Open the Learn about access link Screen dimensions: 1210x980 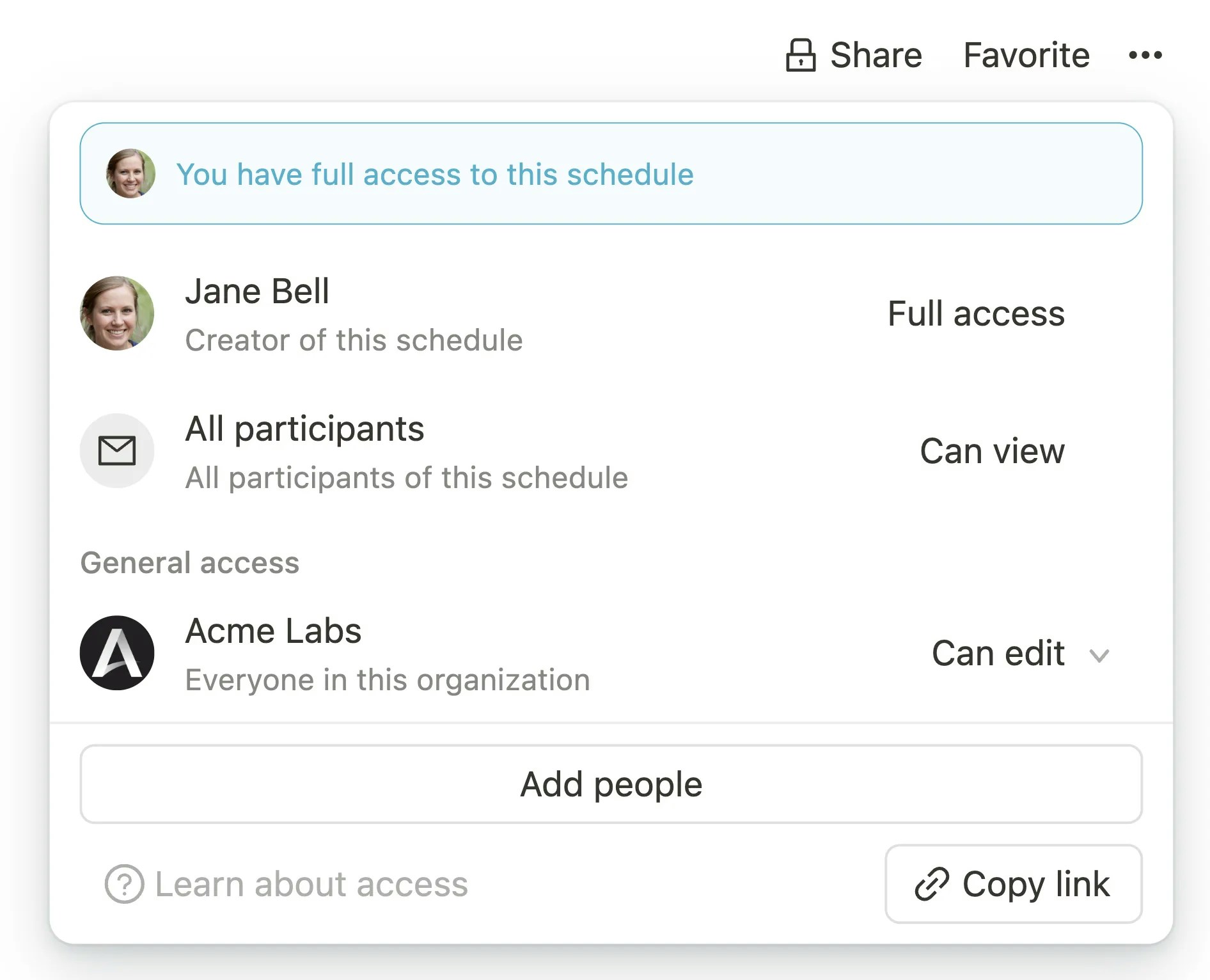[x=311, y=884]
